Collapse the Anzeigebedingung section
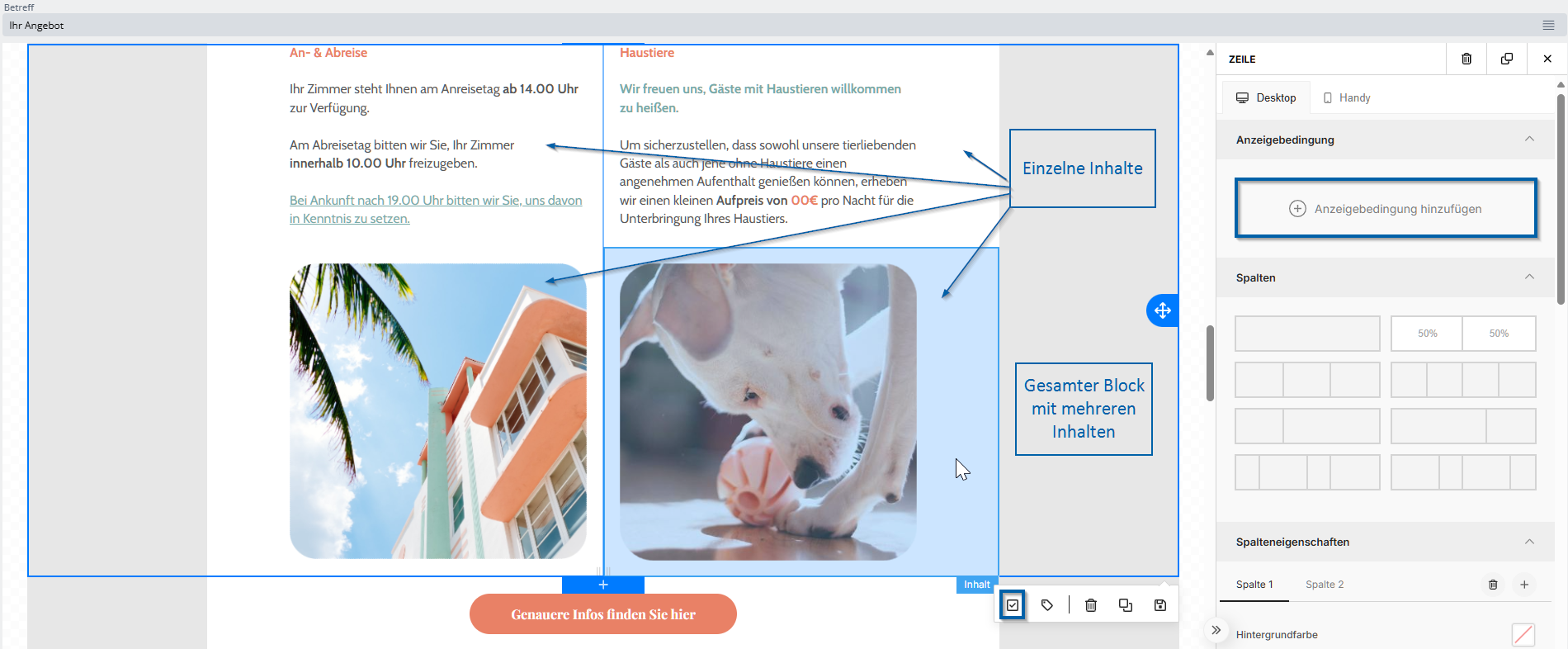 1529,140
